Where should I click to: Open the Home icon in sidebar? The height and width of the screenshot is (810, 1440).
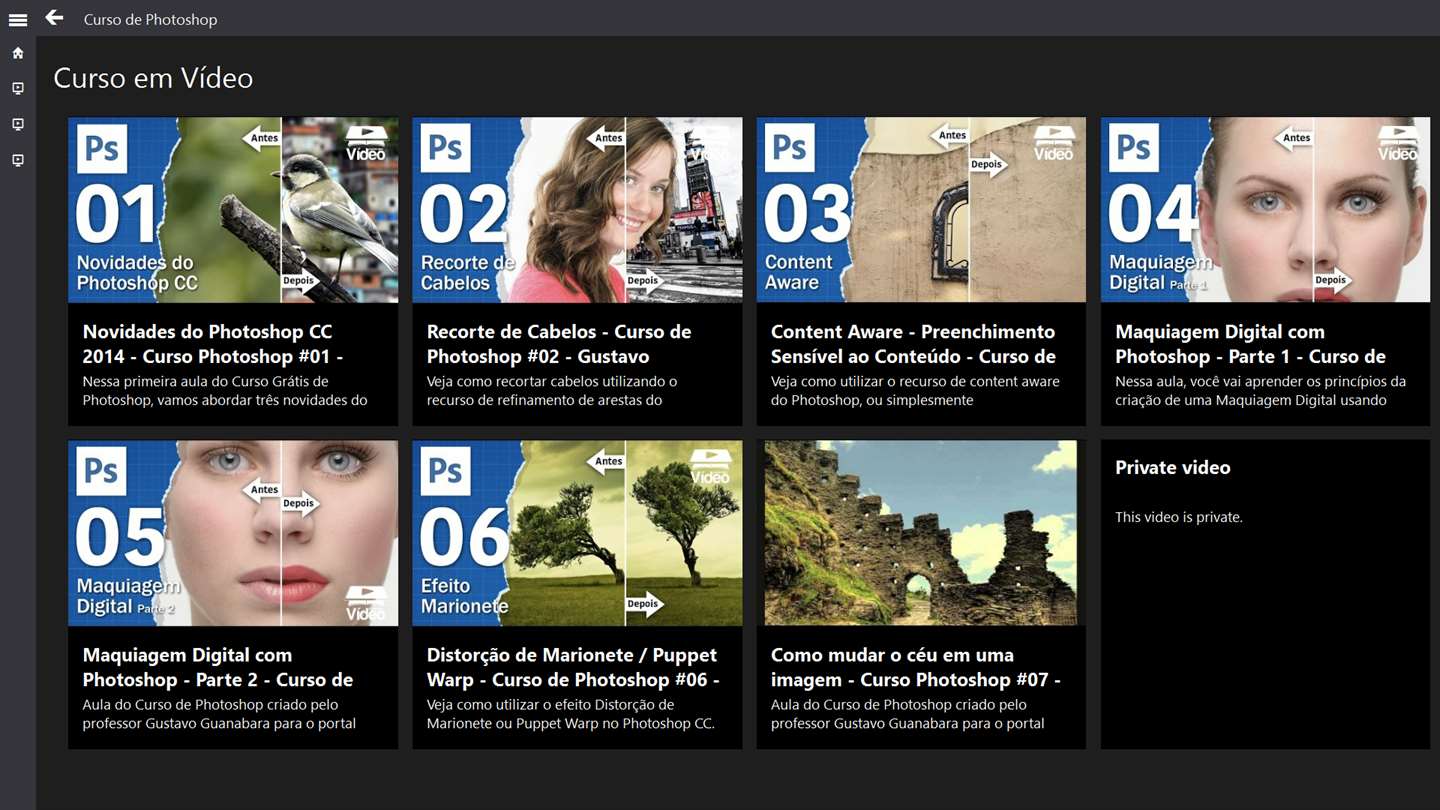pos(18,53)
